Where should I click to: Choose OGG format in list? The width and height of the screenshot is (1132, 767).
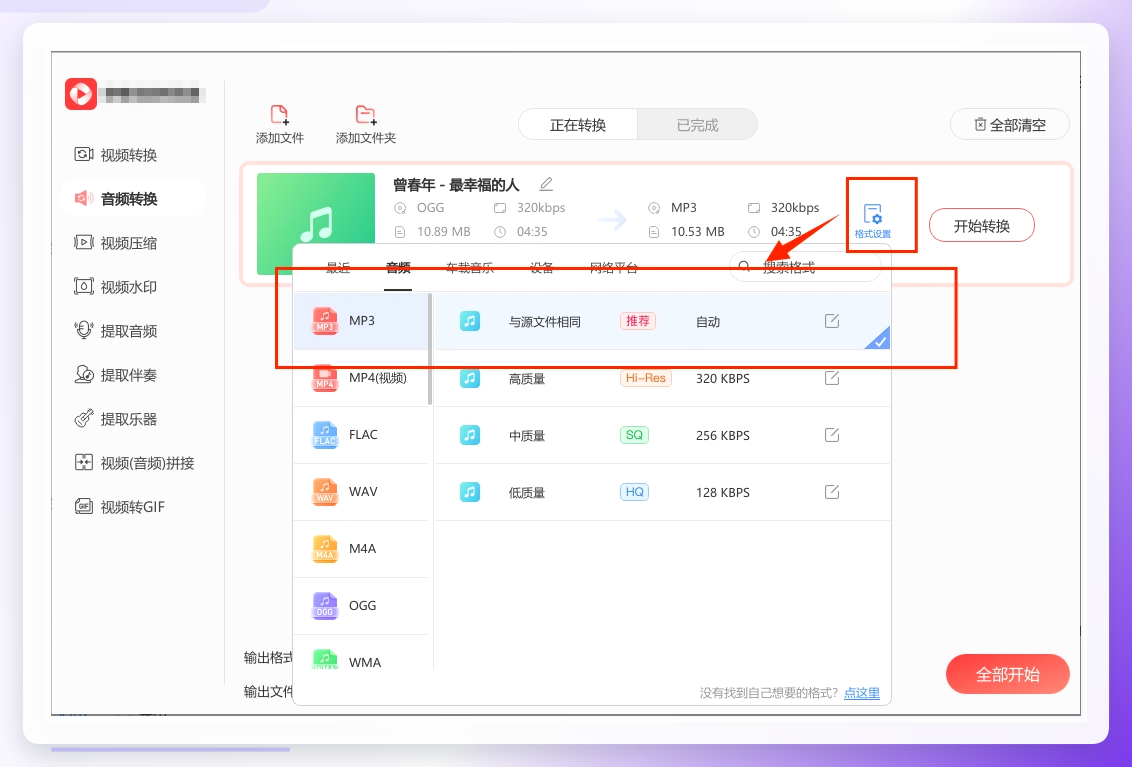[361, 606]
